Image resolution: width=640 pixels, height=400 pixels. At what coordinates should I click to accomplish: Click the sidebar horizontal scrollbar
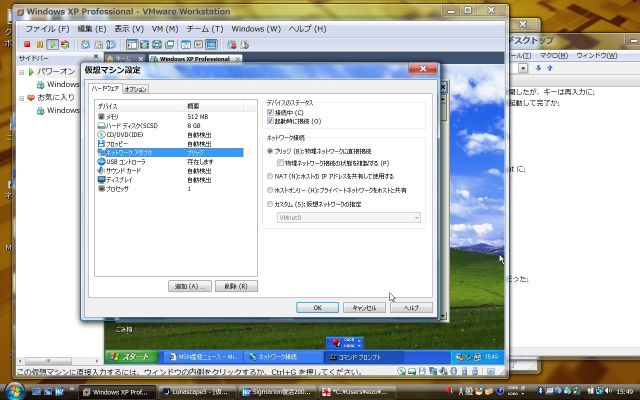click(x=58, y=361)
